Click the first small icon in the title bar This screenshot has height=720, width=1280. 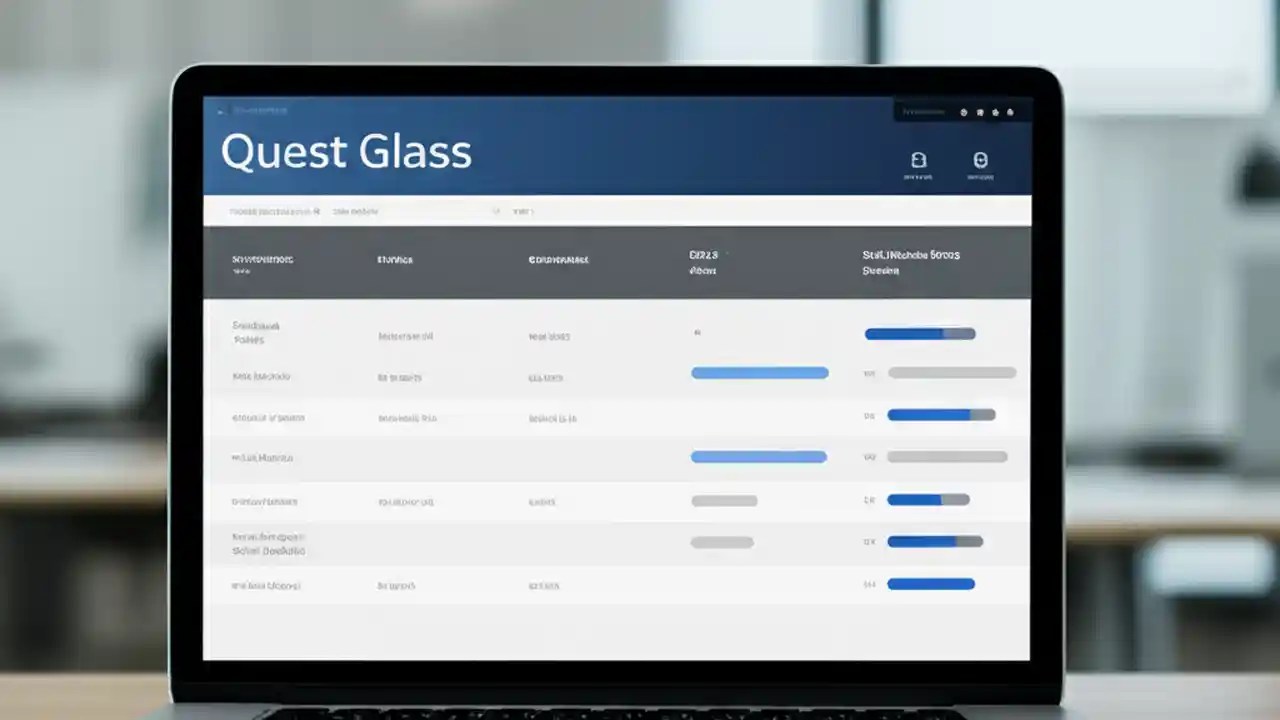(963, 112)
